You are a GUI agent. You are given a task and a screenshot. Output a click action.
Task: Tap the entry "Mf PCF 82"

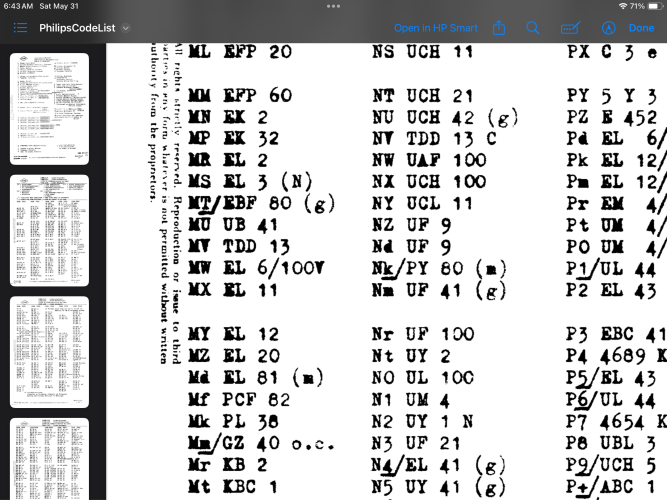coord(239,399)
